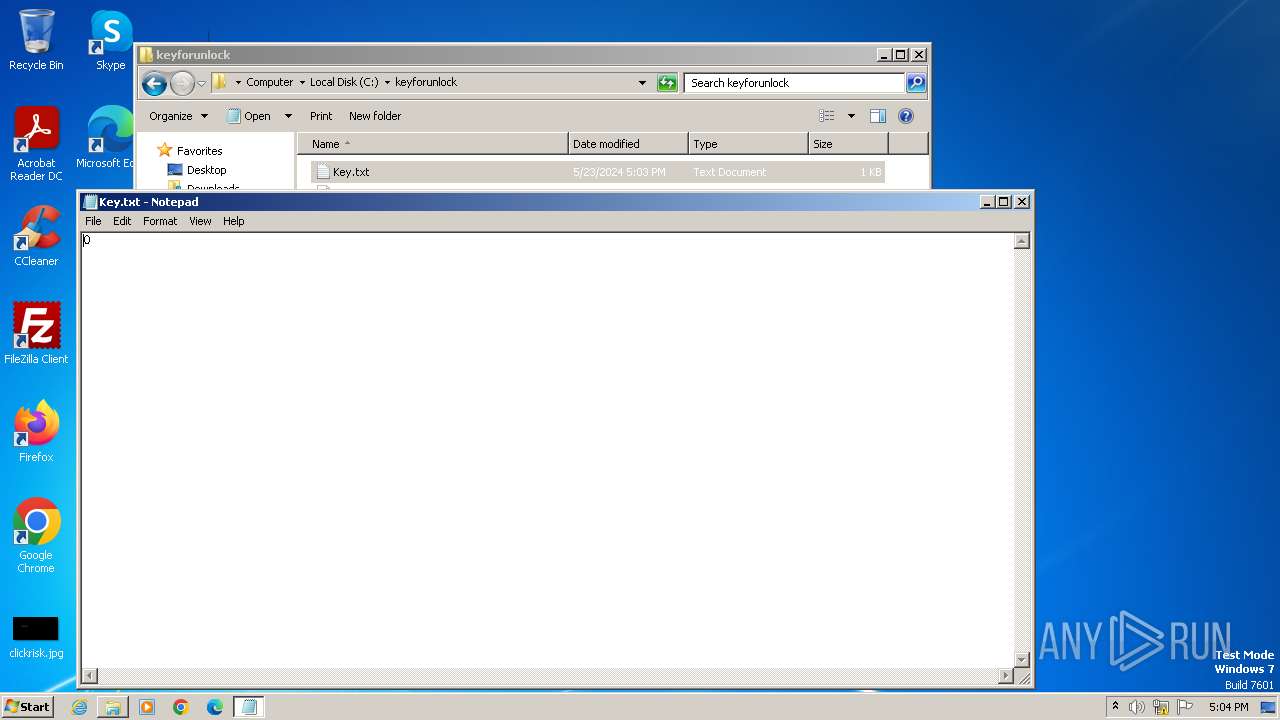The image size is (1280, 720).
Task: Open the Windows Start menu
Action: [x=27, y=706]
